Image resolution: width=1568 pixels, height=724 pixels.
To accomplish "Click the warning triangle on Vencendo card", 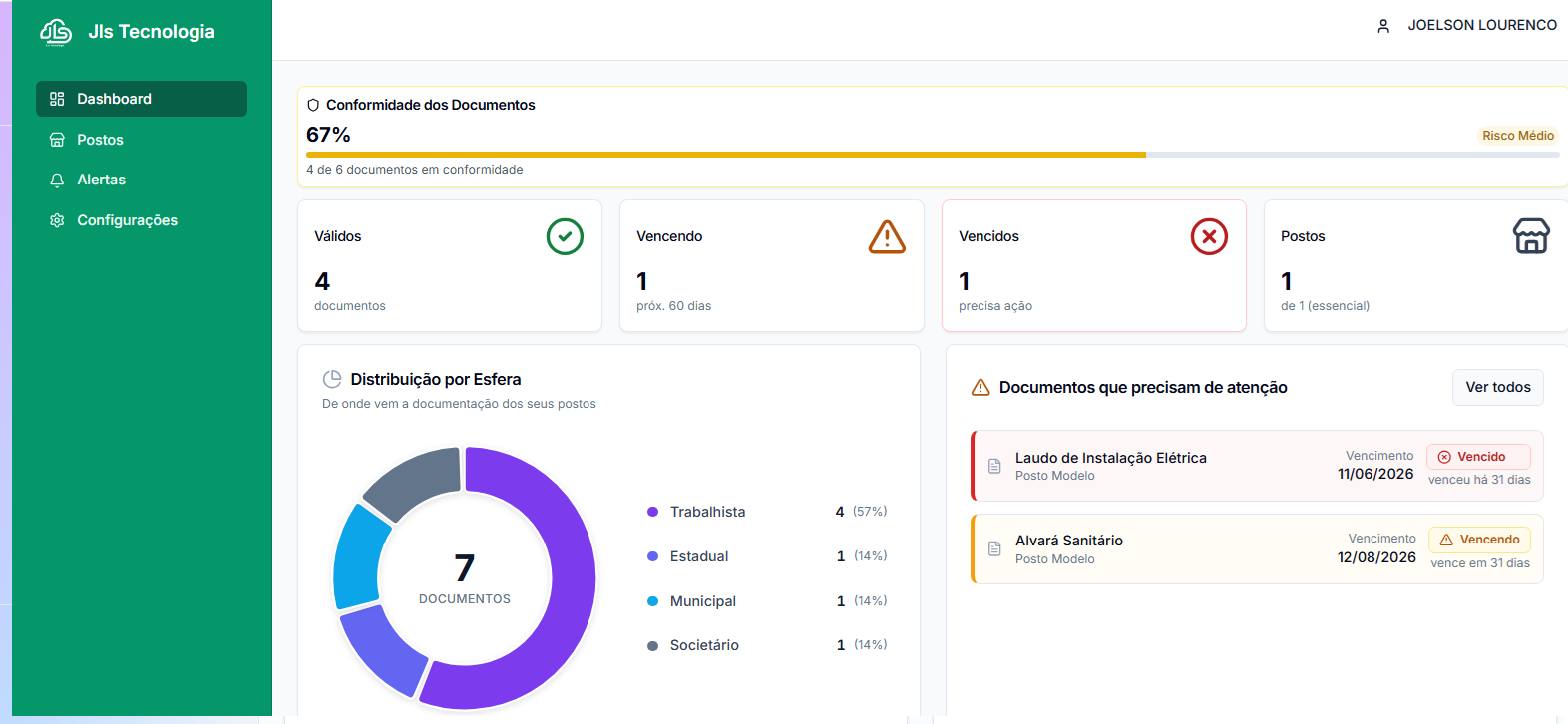I will click(887, 236).
